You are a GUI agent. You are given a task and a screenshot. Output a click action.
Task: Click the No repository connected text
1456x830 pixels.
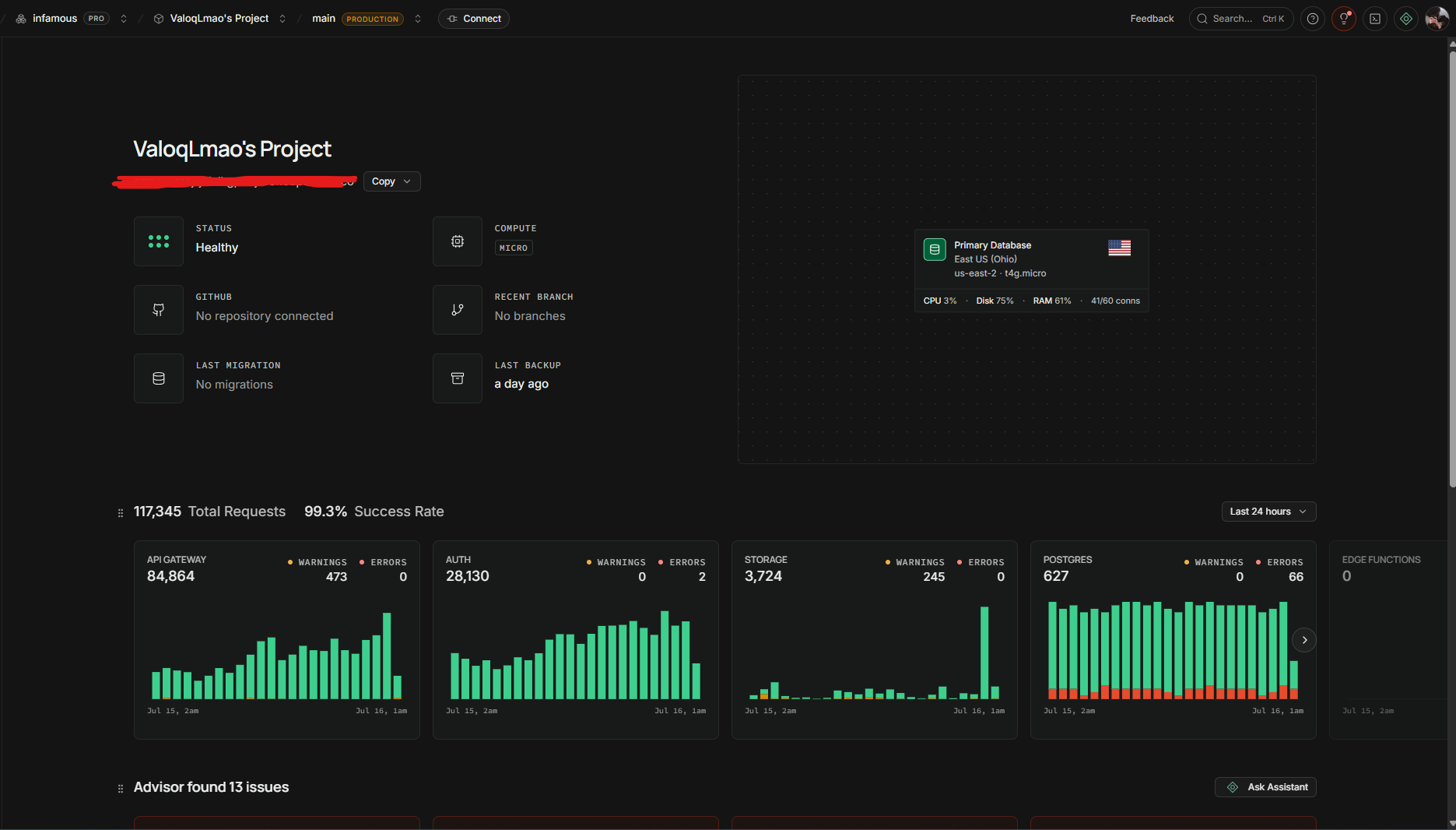click(x=265, y=316)
